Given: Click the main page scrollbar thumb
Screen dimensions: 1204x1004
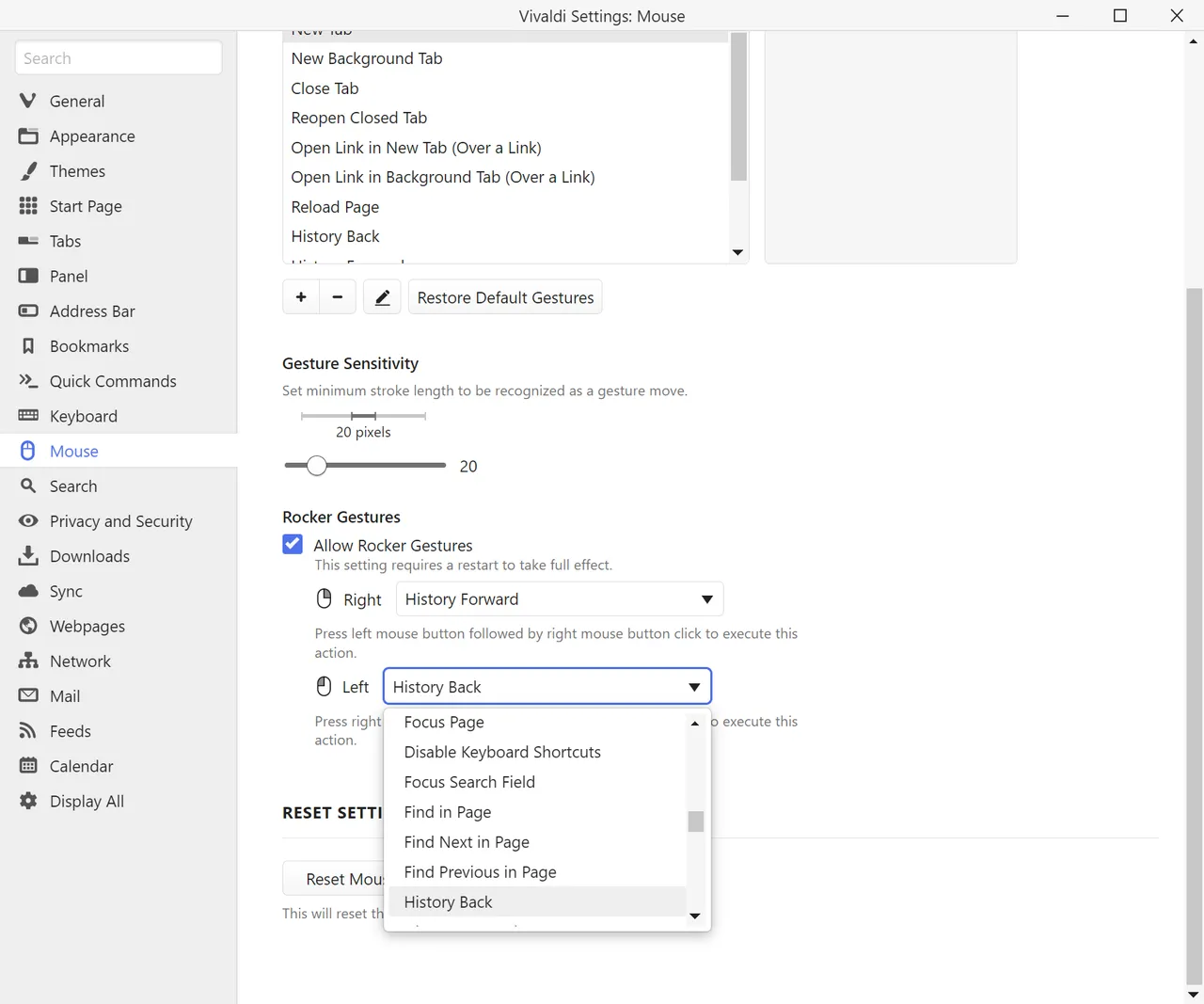Looking at the screenshot, I should click(x=1194, y=635).
